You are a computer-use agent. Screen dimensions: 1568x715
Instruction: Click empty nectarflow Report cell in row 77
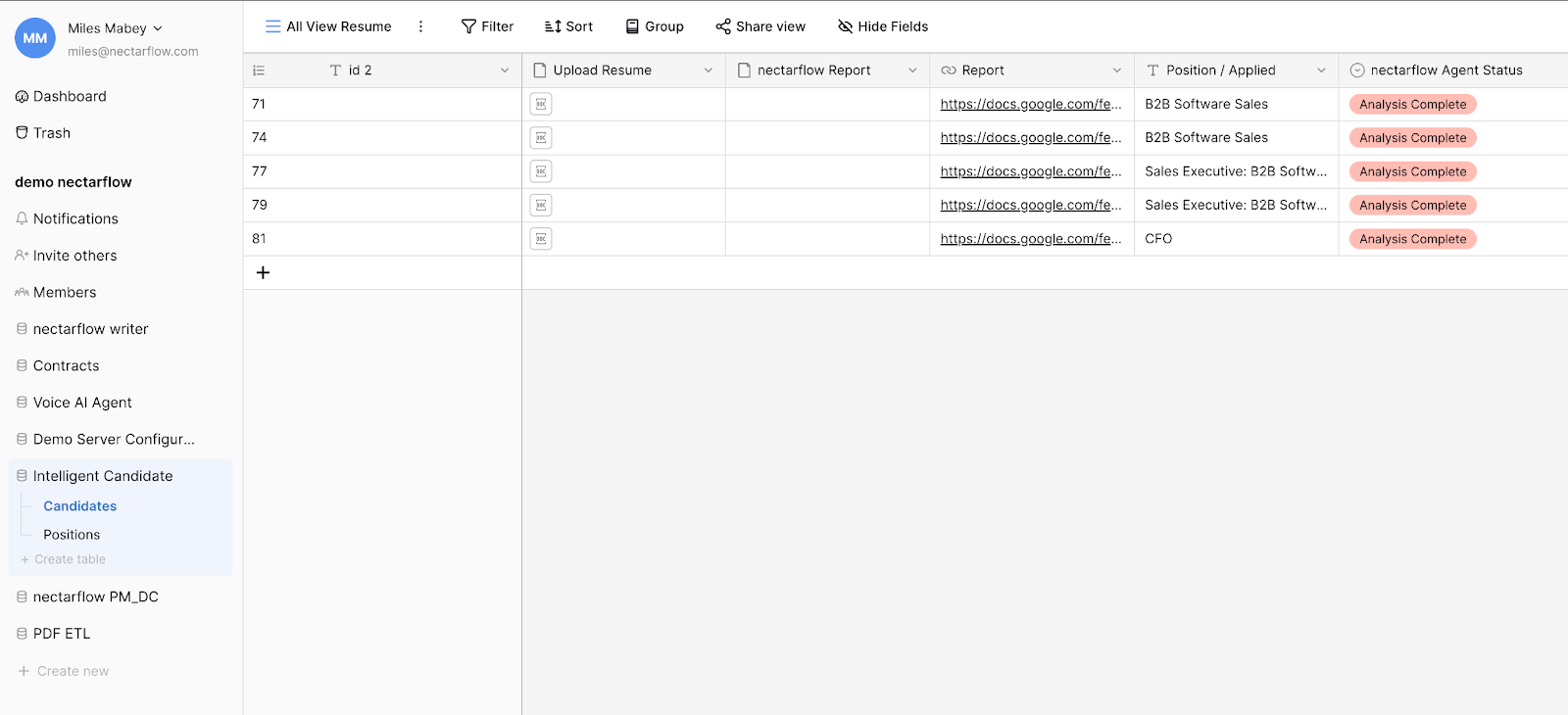pos(828,171)
